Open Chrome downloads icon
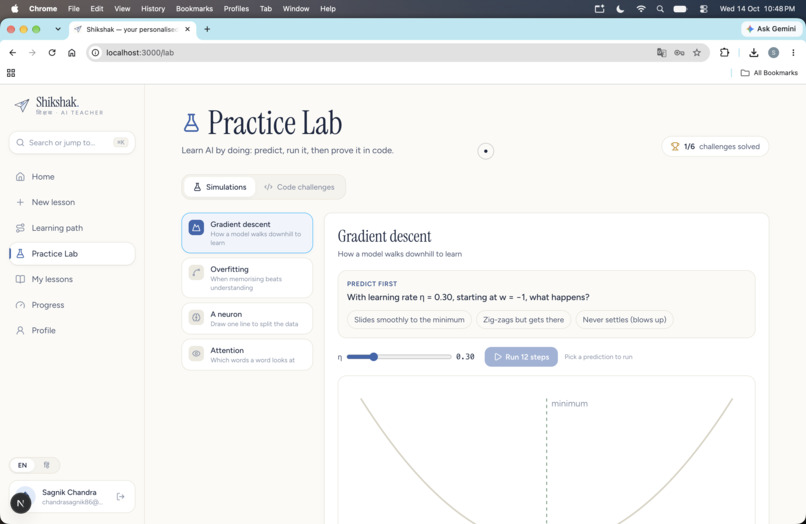The image size is (806, 524). pyautogui.click(x=754, y=52)
